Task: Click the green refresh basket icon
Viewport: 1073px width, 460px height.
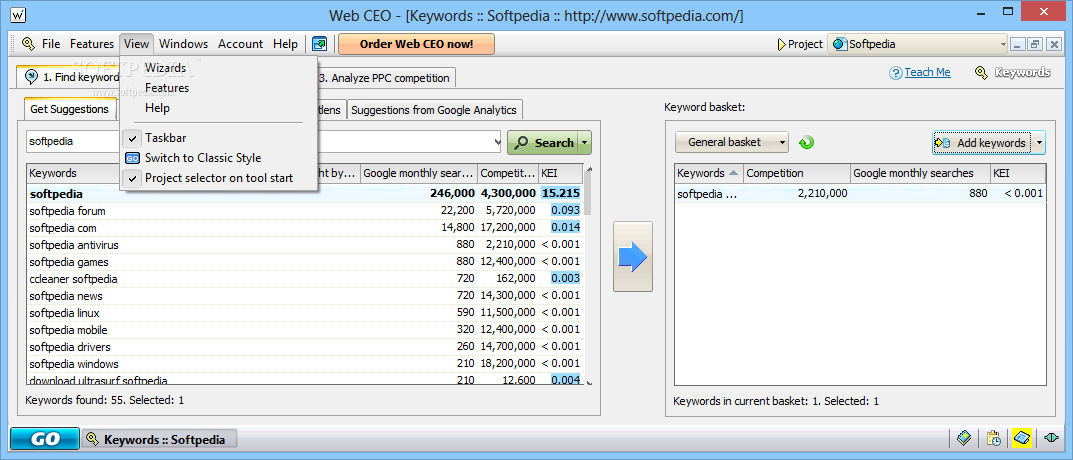Action: coord(807,142)
